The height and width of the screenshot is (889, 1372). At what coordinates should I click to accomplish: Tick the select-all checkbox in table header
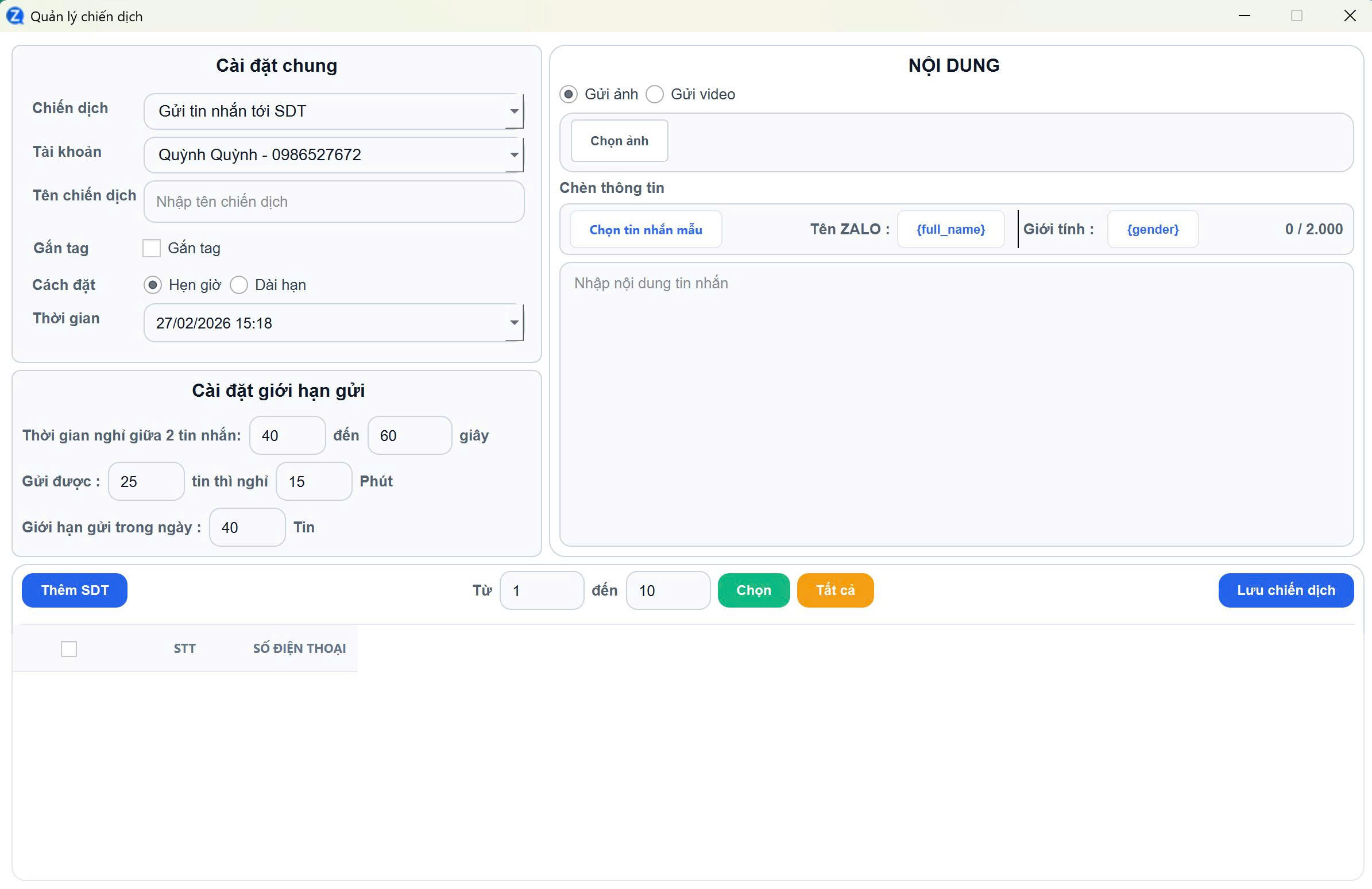click(x=68, y=648)
